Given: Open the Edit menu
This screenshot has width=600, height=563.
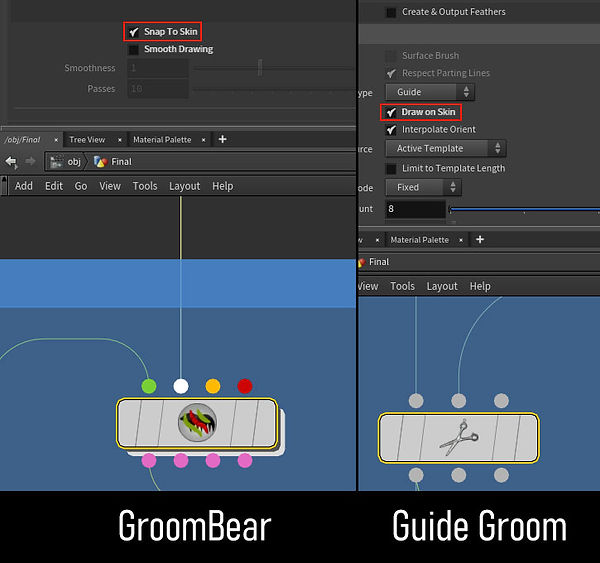Looking at the screenshot, I should pyautogui.click(x=54, y=186).
